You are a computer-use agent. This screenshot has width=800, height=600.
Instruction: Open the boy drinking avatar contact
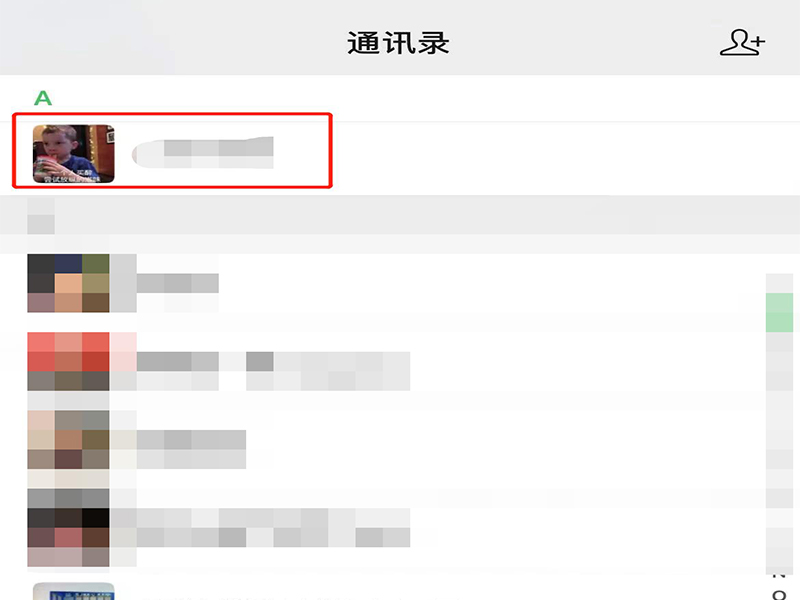point(73,154)
